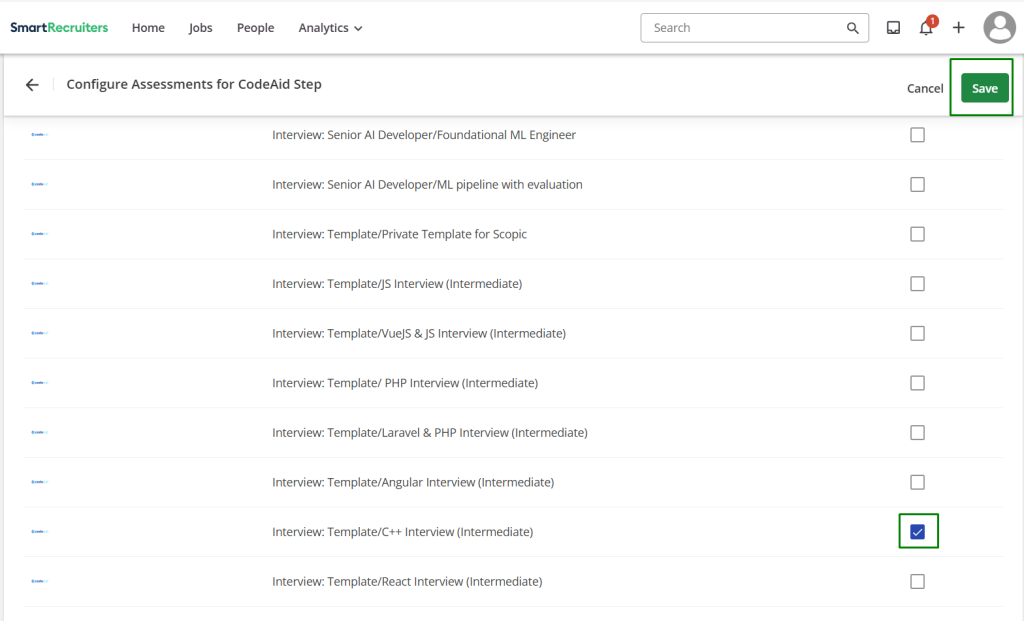Click the SmartRecruiters logo

point(59,28)
